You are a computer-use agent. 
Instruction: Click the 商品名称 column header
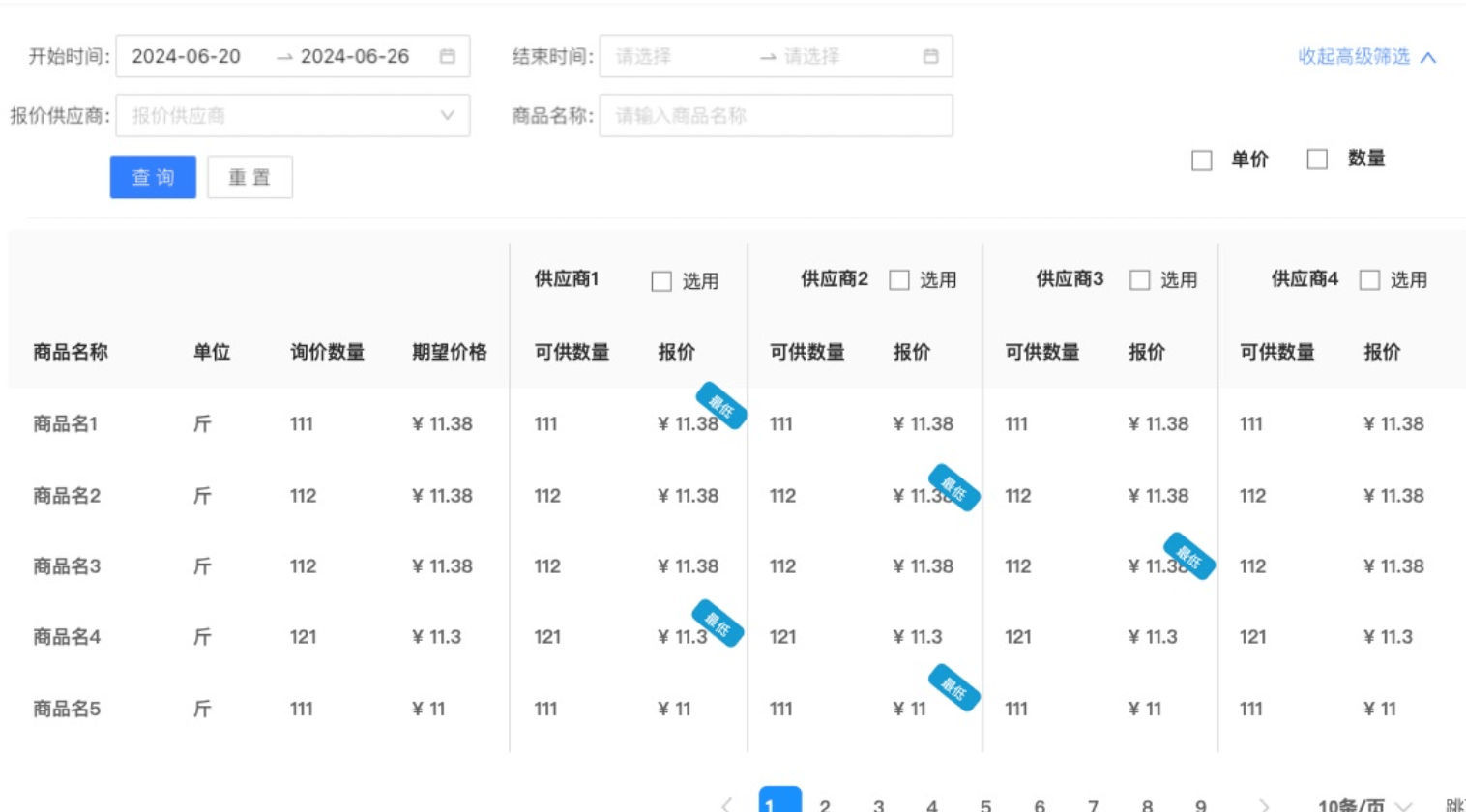pos(71,352)
